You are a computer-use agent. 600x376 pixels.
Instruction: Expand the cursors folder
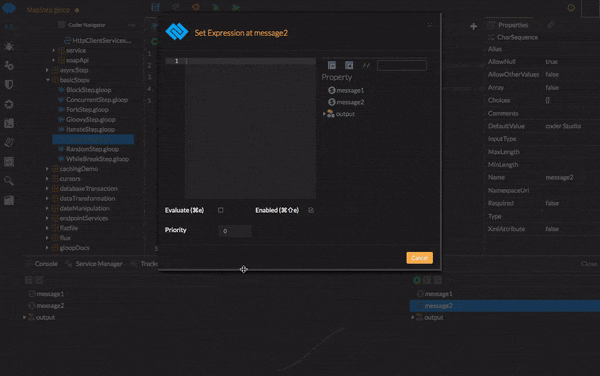[x=47, y=179]
